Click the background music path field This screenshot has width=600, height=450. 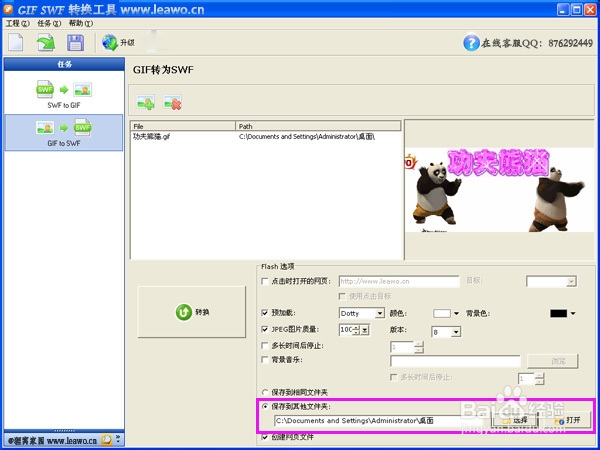coord(455,361)
